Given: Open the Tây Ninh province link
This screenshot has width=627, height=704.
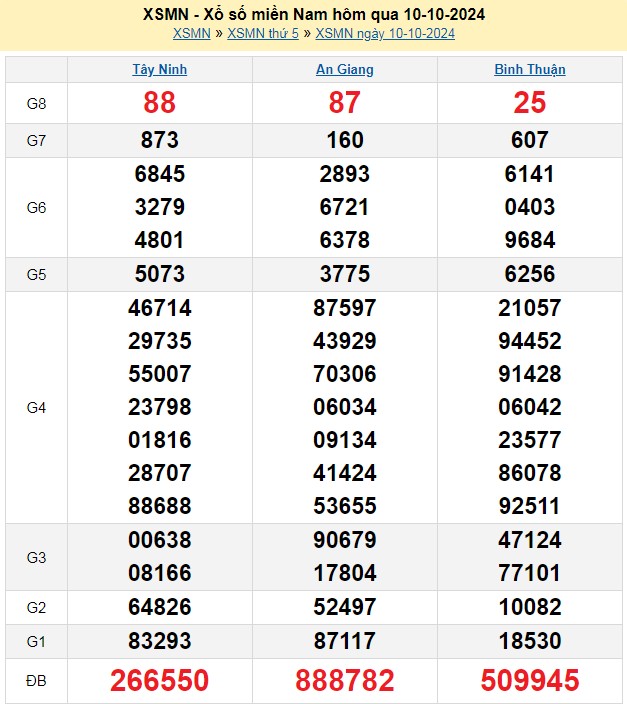Looking at the screenshot, I should pyautogui.click(x=160, y=70).
